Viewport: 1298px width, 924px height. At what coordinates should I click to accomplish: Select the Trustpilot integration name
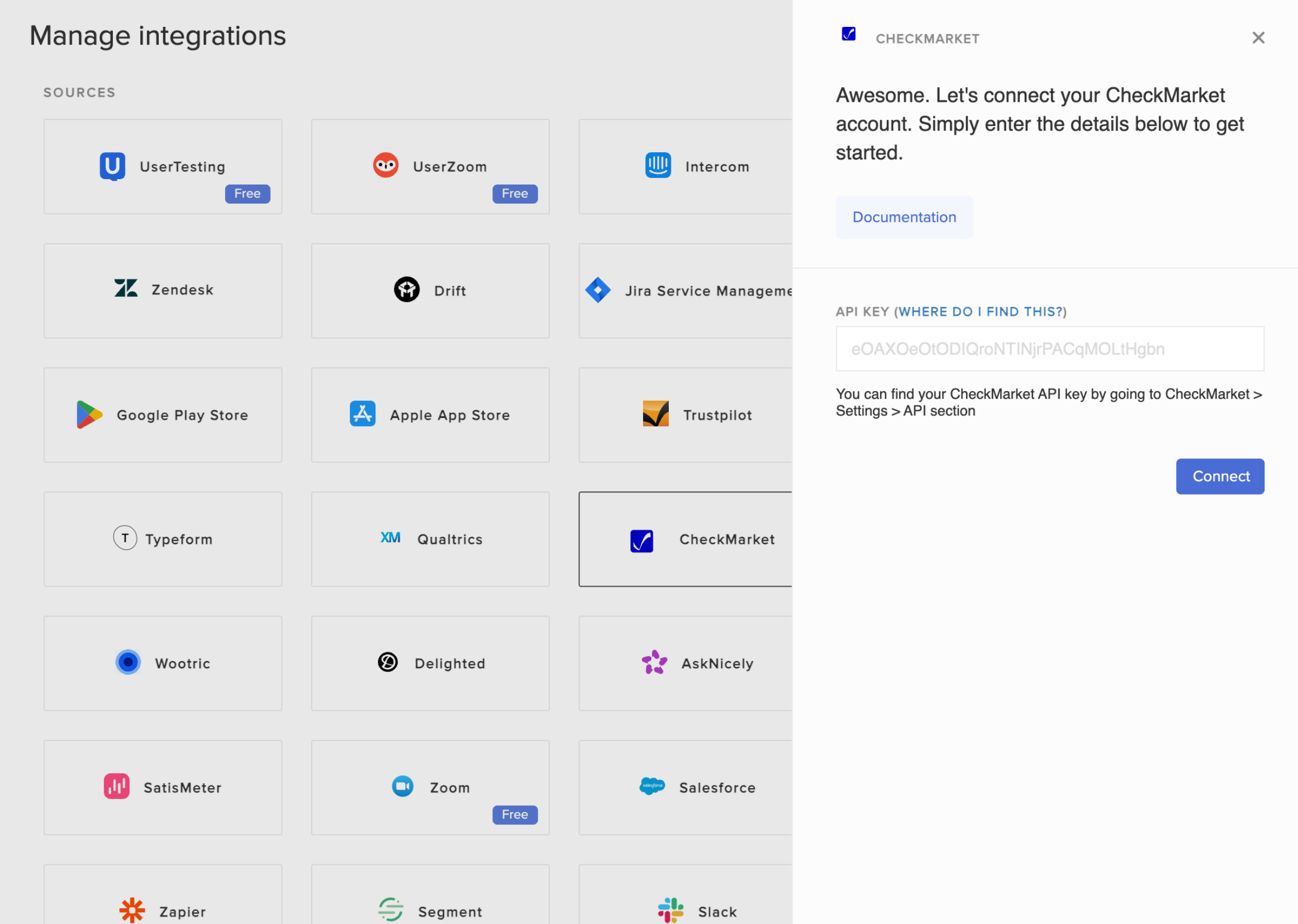point(717,415)
